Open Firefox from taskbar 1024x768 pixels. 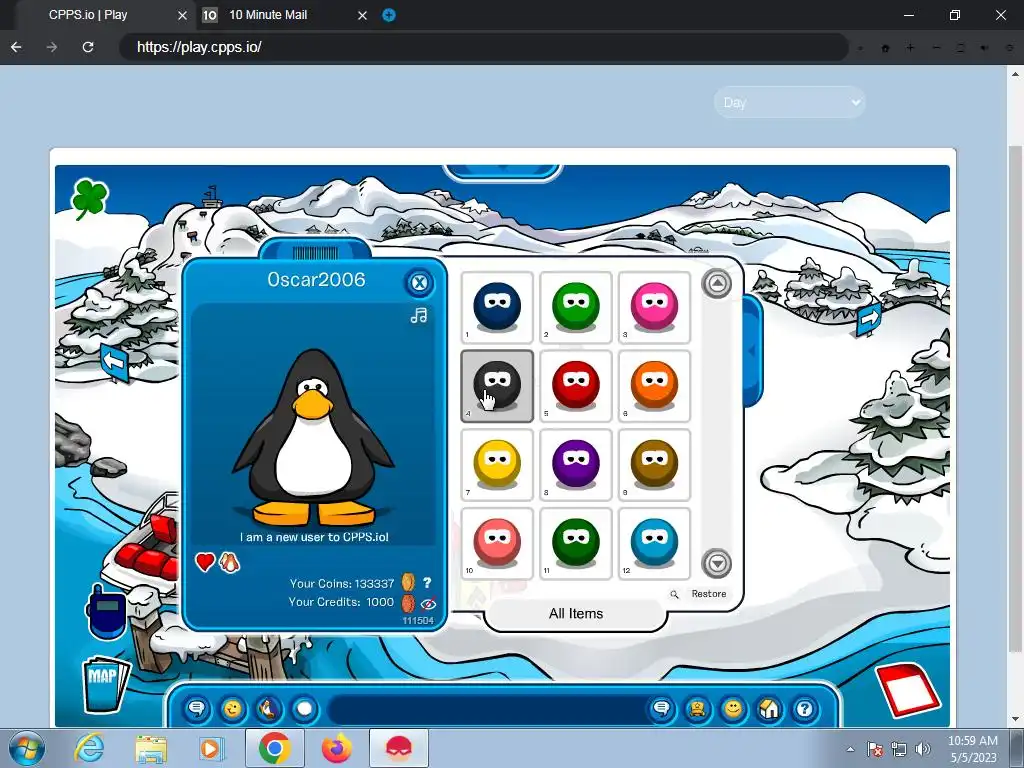pyautogui.click(x=336, y=748)
